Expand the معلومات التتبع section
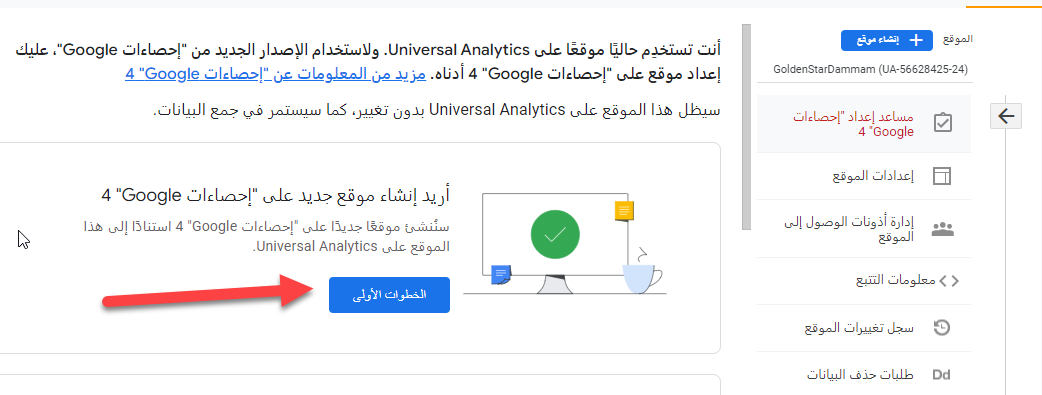 tap(864, 281)
